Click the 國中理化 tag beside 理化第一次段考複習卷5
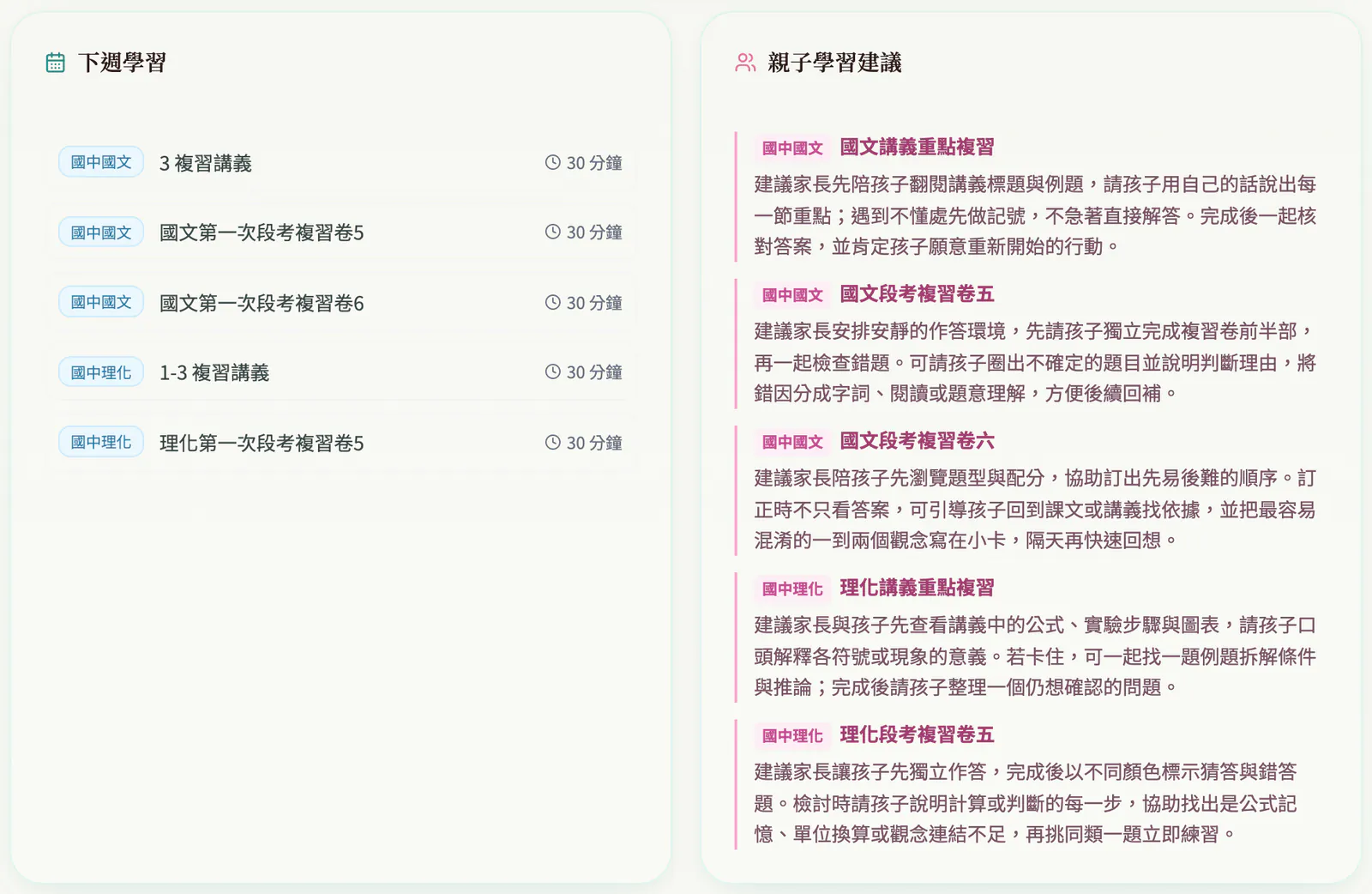This screenshot has width=1372, height=894. click(x=101, y=442)
